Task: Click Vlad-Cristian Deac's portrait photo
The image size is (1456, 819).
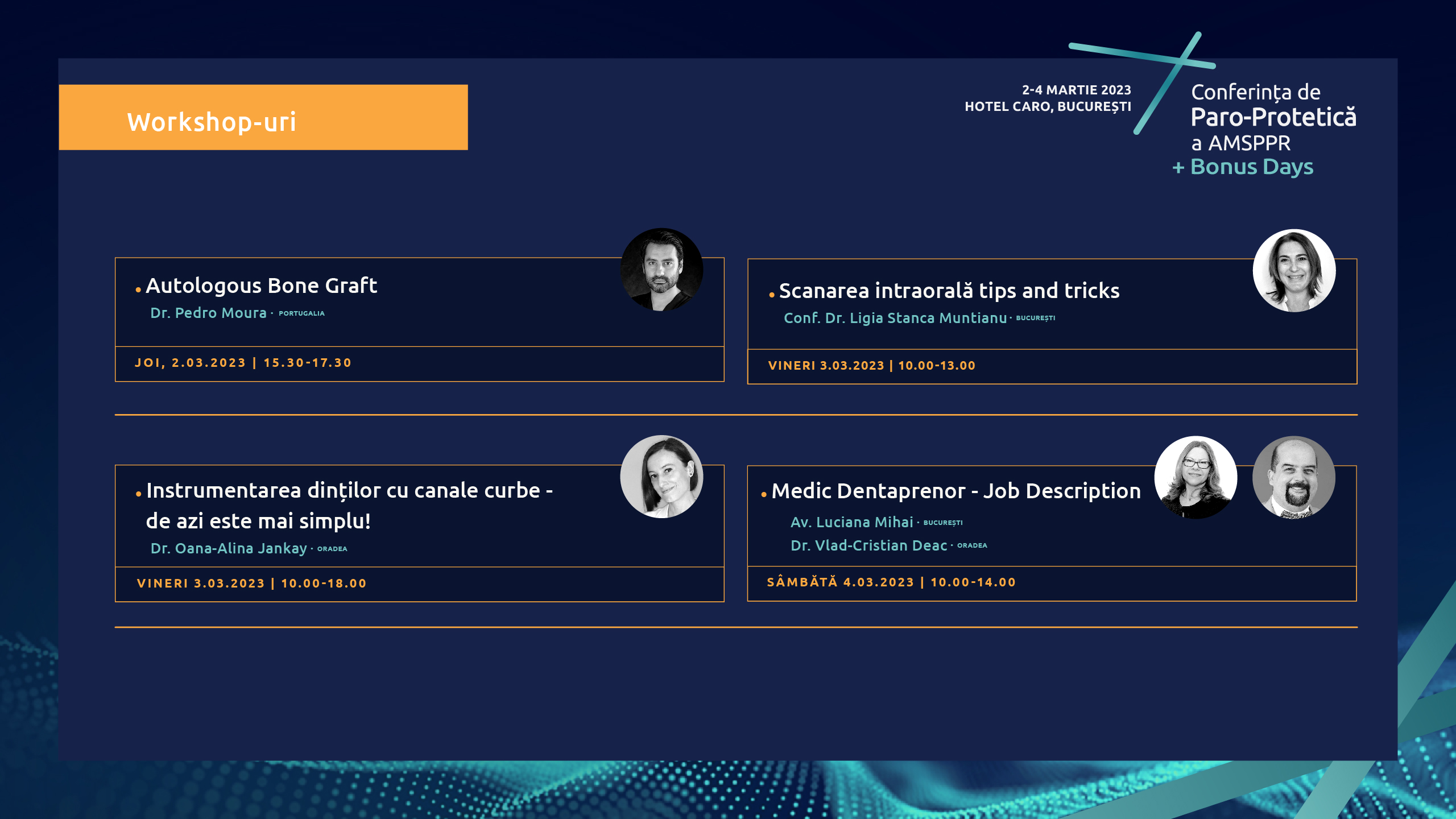Action: [1294, 477]
